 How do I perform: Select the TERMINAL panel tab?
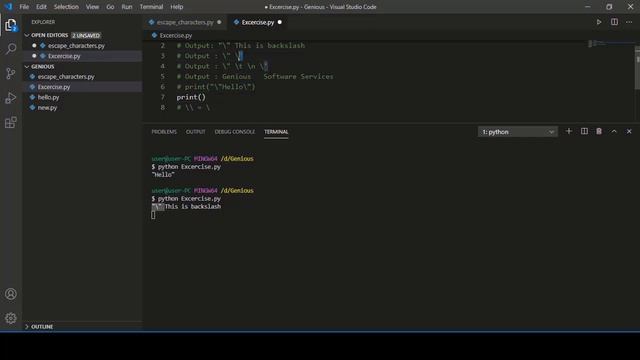(276, 132)
